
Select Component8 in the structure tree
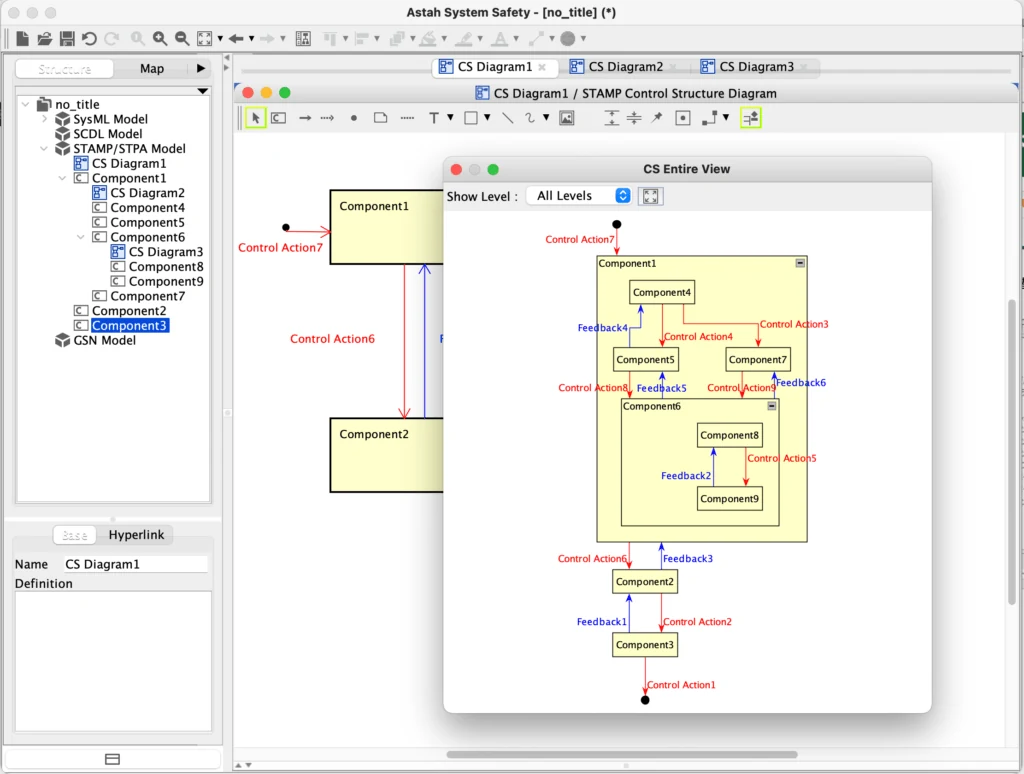coord(166,266)
